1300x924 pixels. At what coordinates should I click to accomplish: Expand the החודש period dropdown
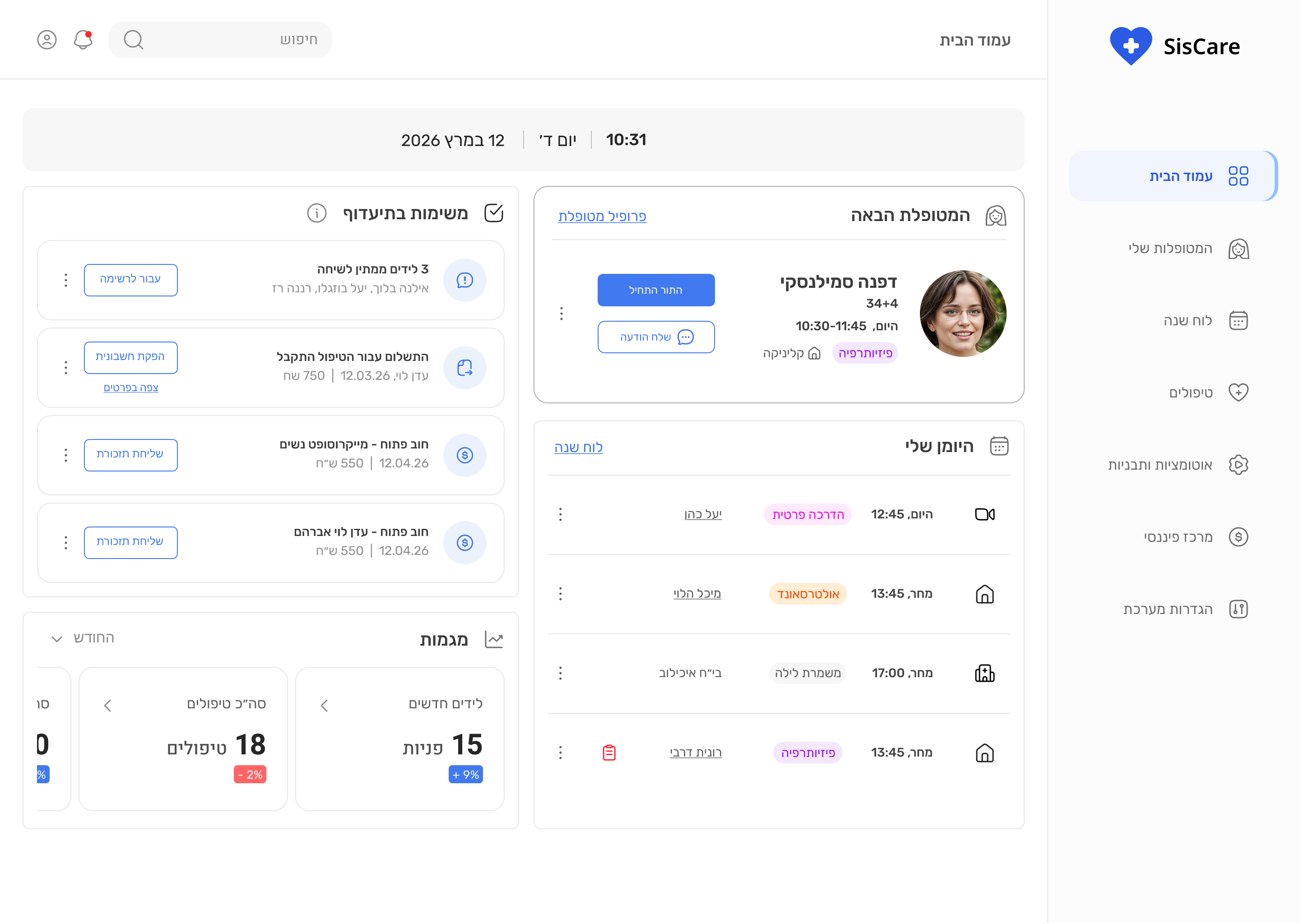click(x=83, y=638)
